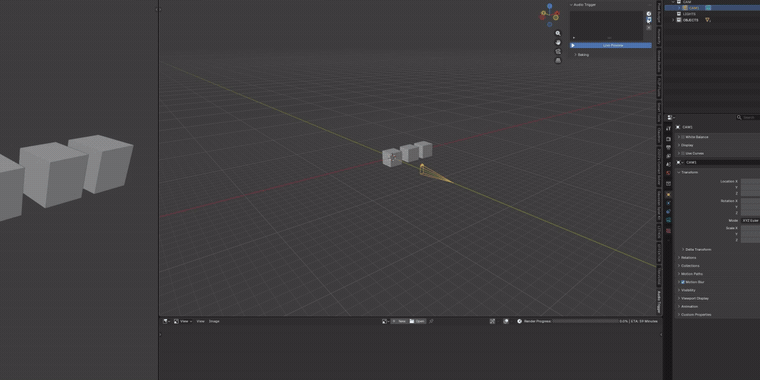Click the Rotation X field
The width and height of the screenshot is (760, 380).
(750, 201)
